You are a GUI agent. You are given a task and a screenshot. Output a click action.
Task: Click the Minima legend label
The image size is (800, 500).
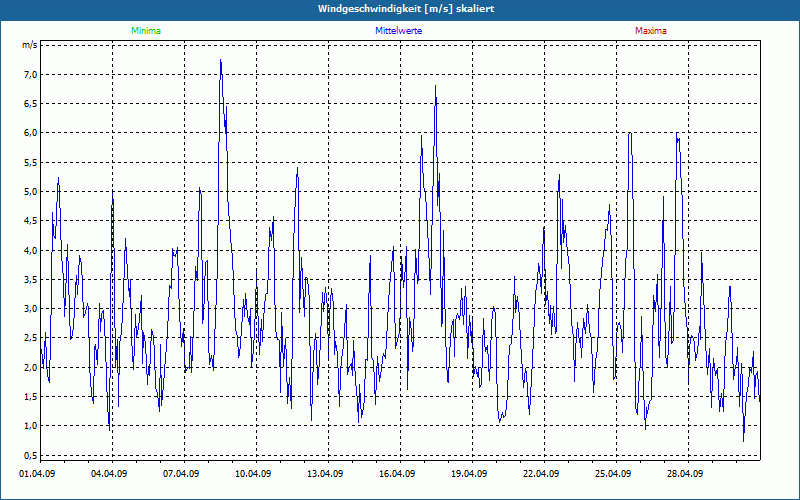pos(146,31)
